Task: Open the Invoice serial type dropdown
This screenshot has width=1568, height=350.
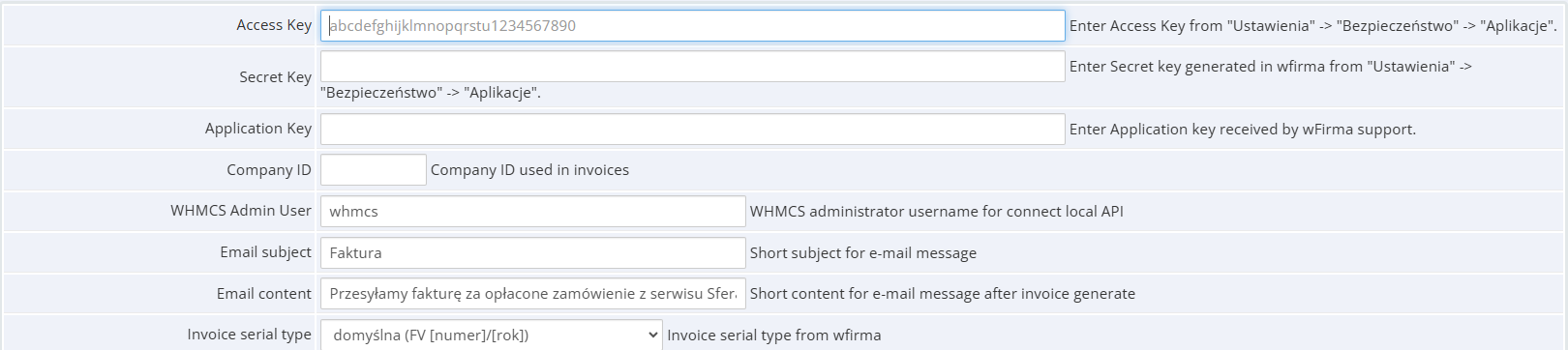Action: point(492,335)
